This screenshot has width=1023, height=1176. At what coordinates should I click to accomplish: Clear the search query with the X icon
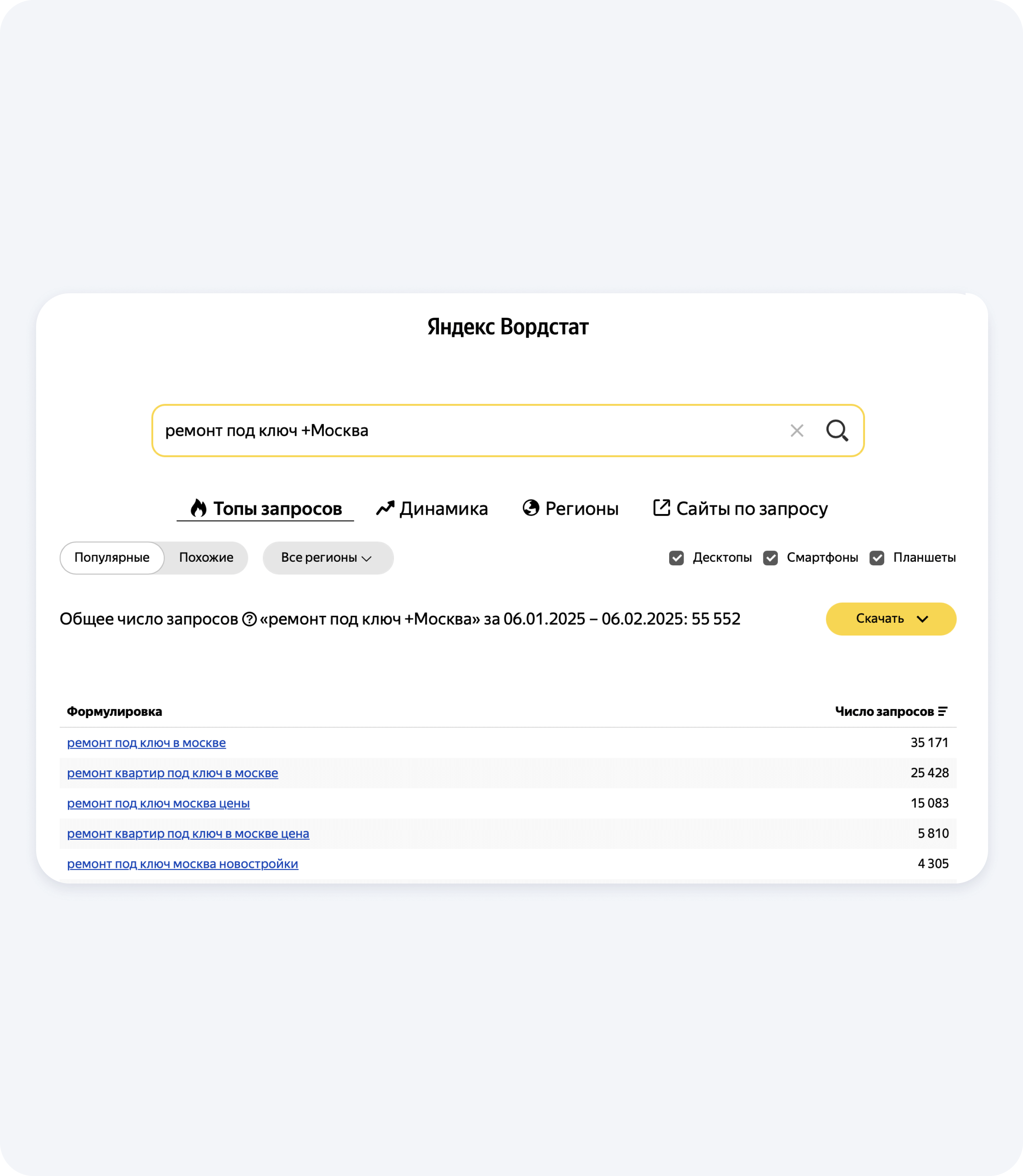(x=796, y=431)
